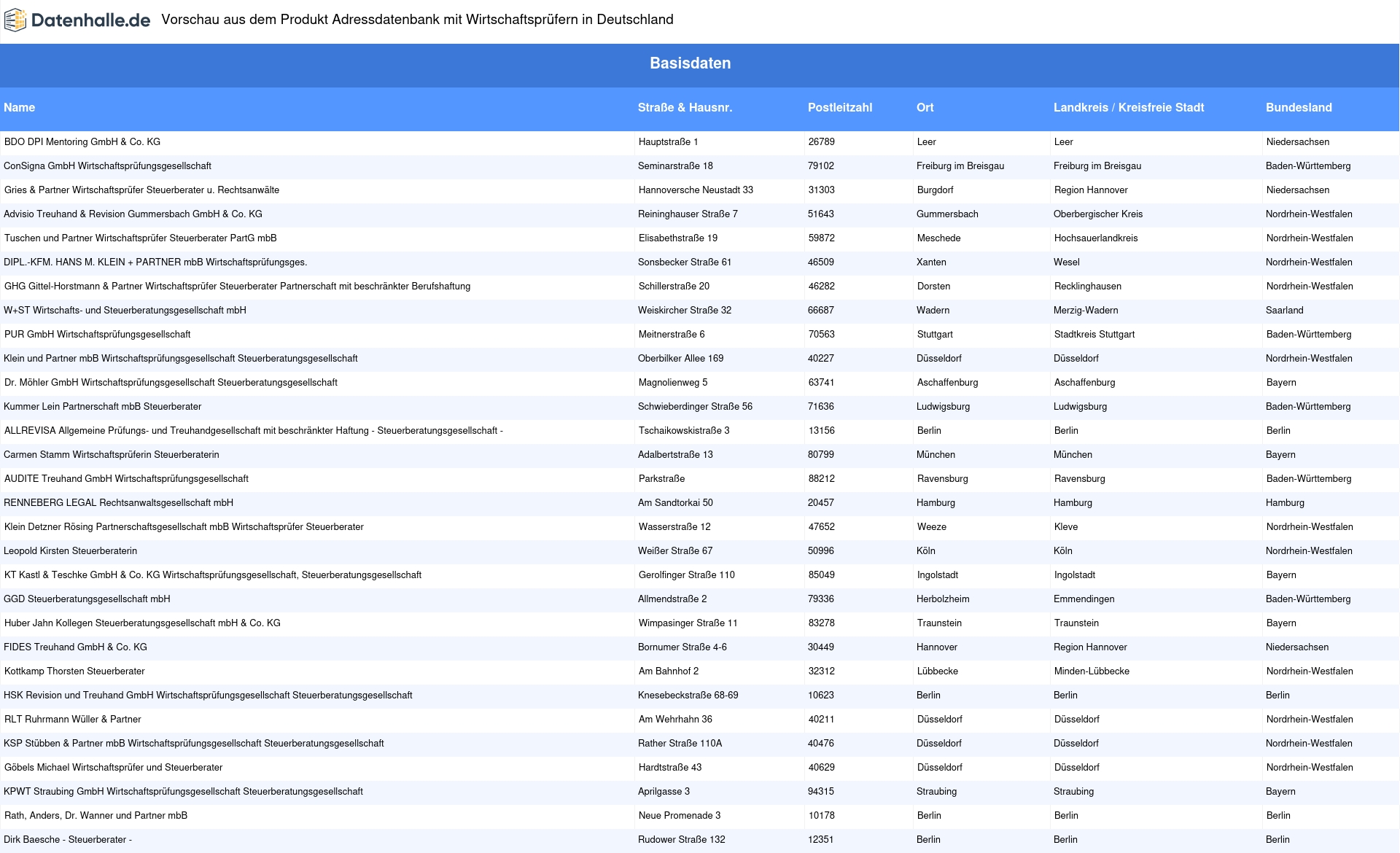
Task: Select the Ort column header
Action: point(925,108)
